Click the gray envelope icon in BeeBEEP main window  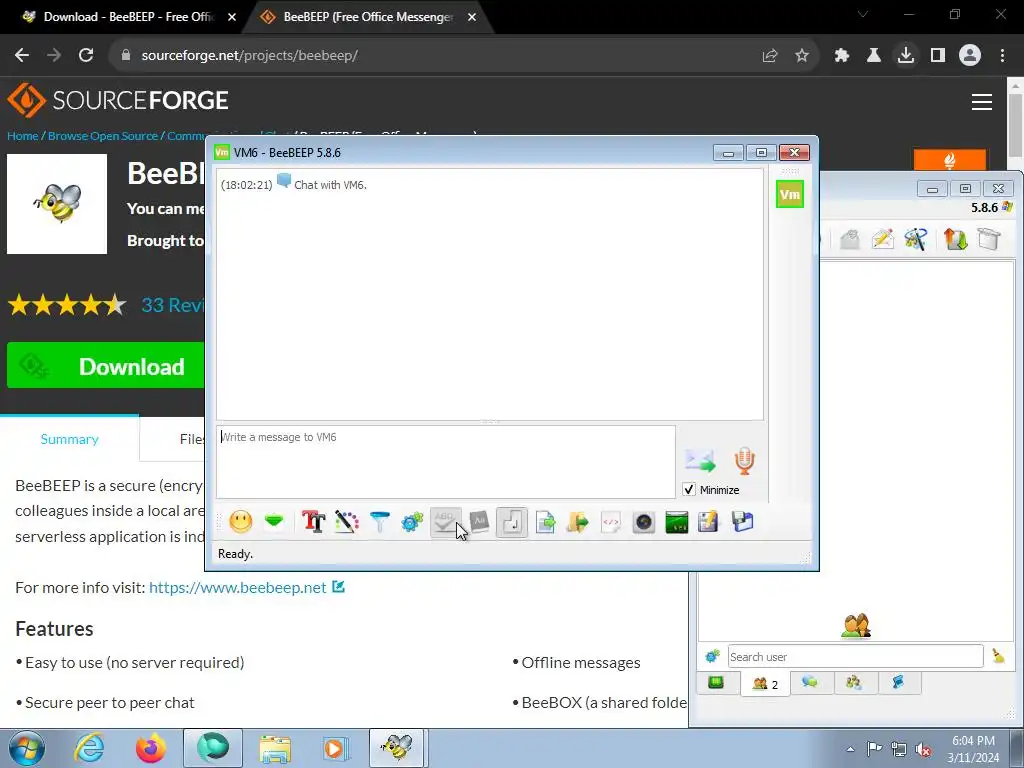pos(850,239)
